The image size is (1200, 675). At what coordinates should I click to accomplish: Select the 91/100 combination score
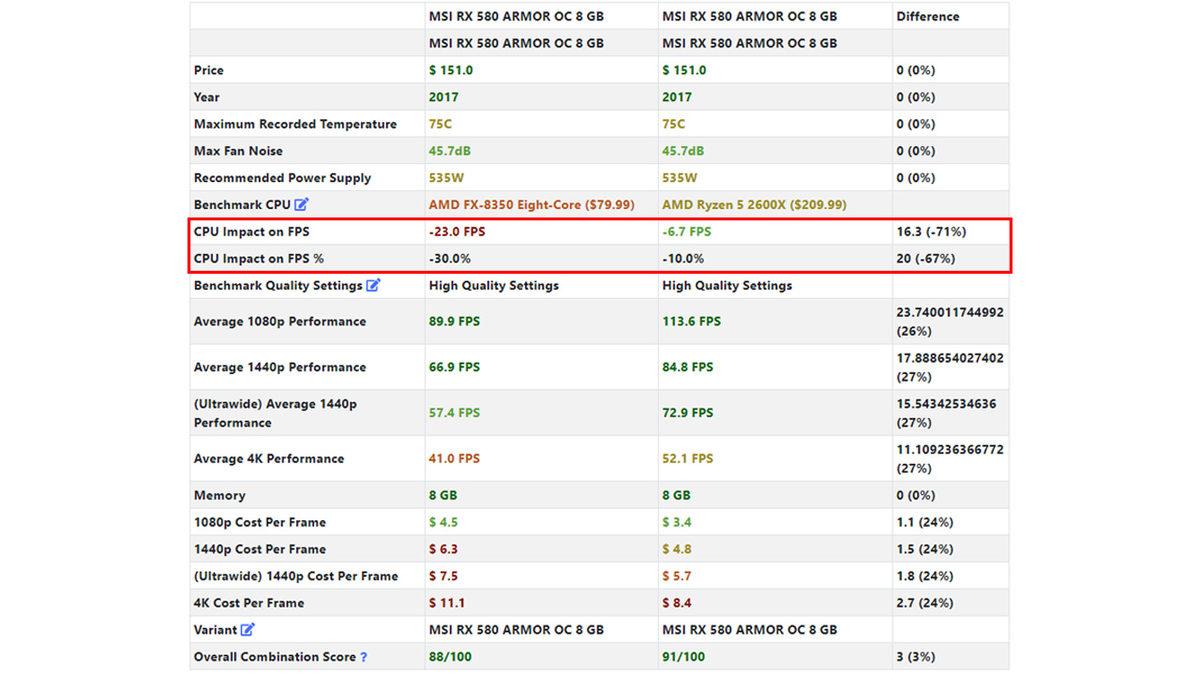click(x=683, y=657)
